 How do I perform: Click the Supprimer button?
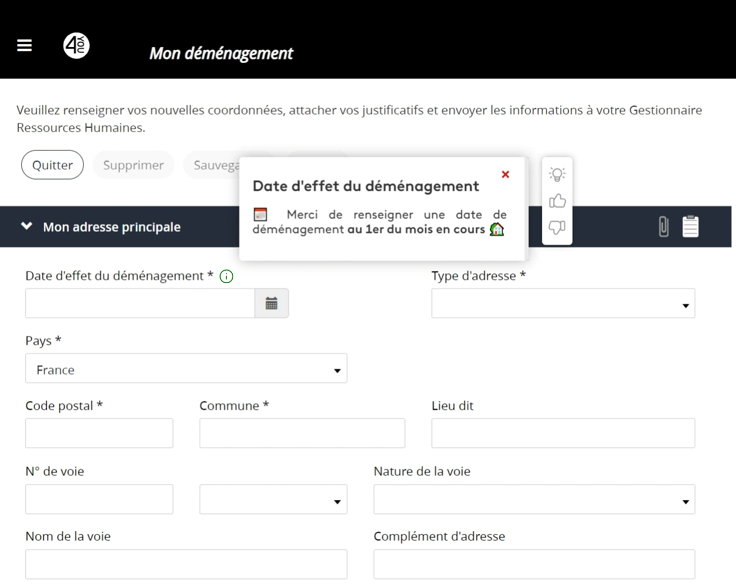pos(133,165)
